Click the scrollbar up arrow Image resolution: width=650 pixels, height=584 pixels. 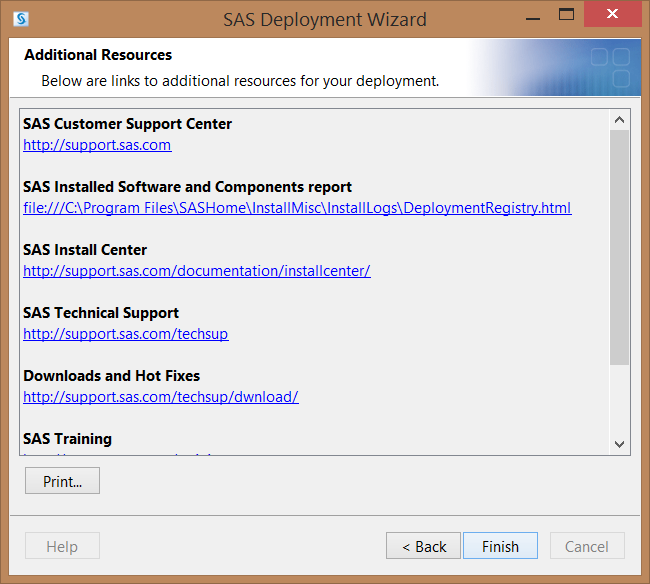(x=619, y=120)
